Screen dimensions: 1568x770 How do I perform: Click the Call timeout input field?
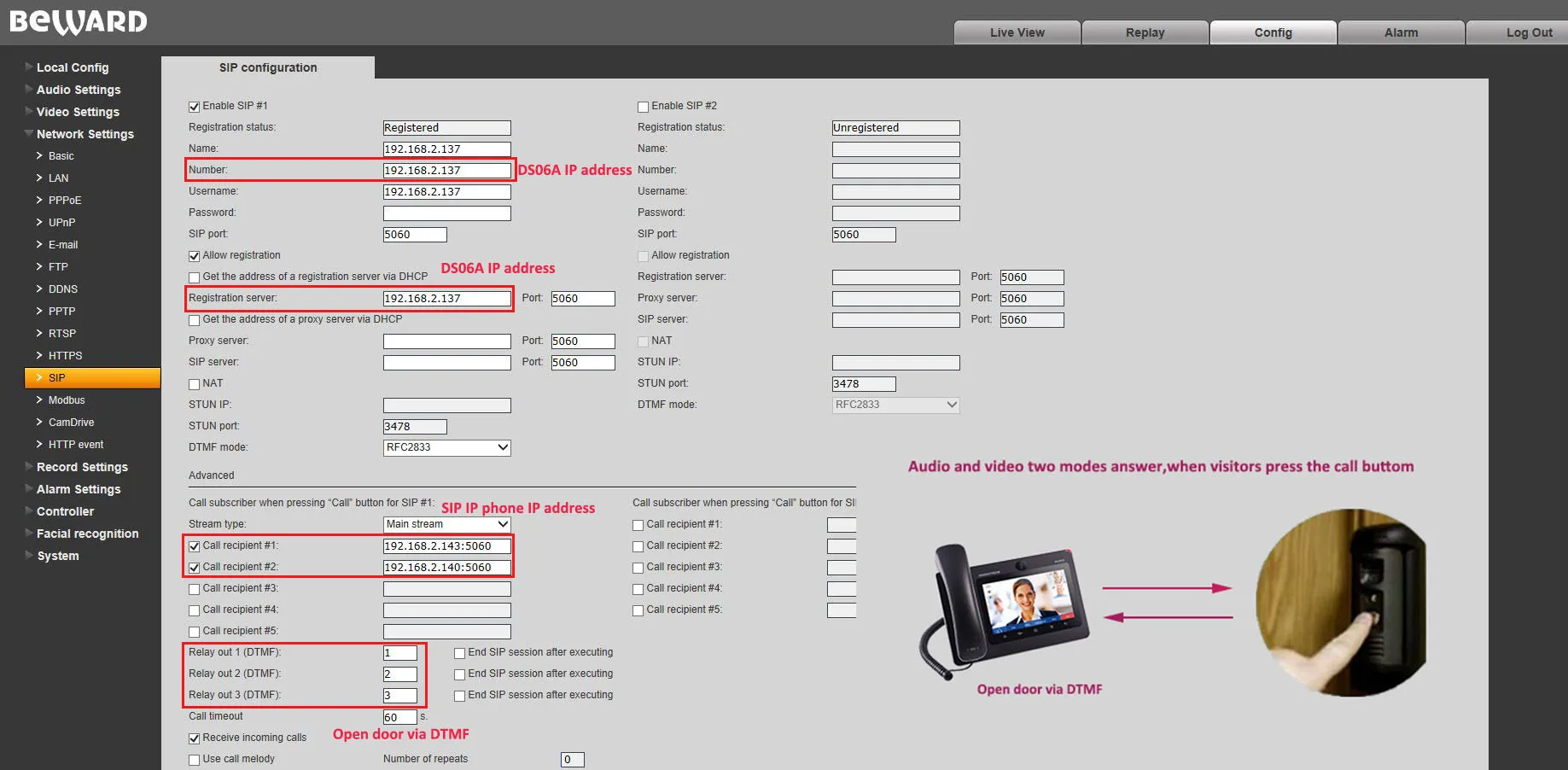coord(399,717)
